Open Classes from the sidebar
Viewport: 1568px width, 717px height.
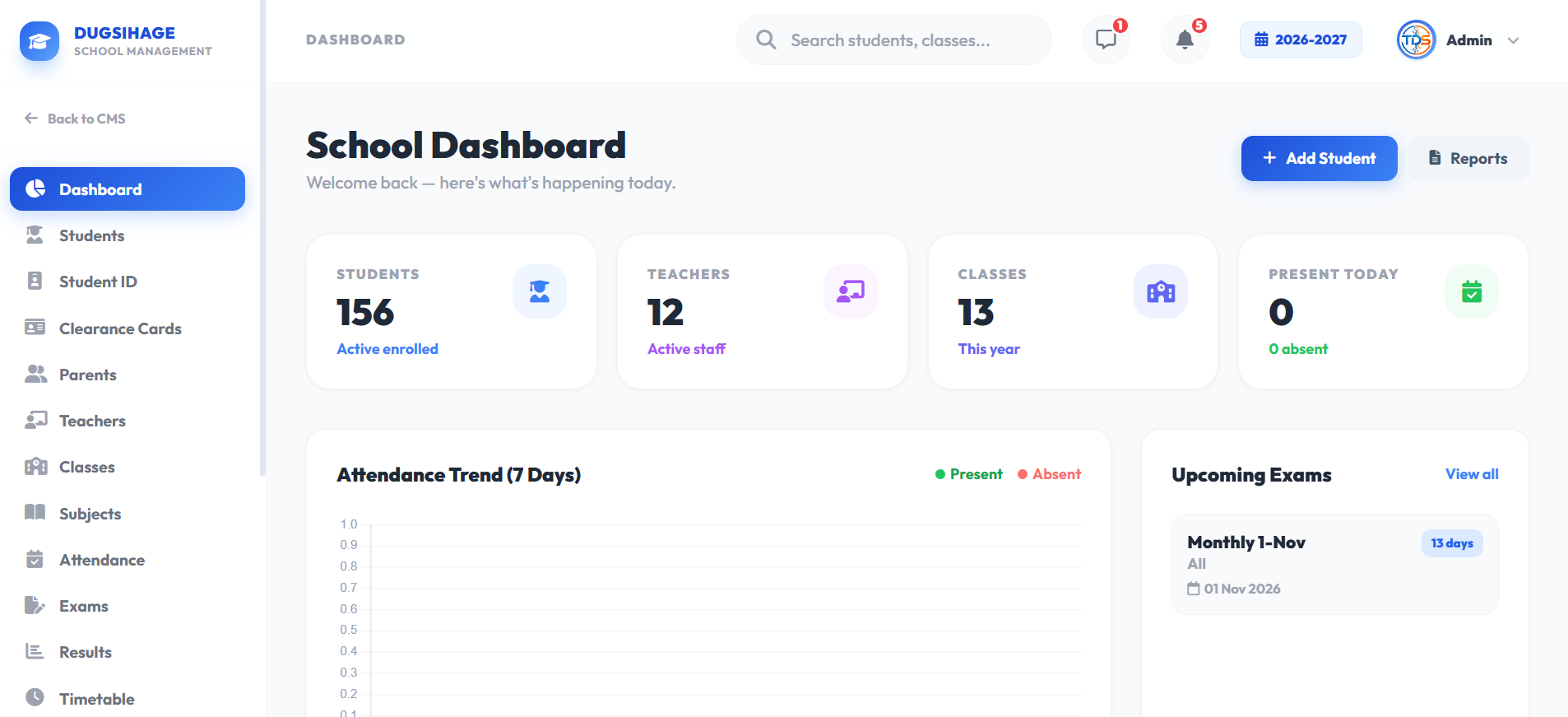(128, 467)
